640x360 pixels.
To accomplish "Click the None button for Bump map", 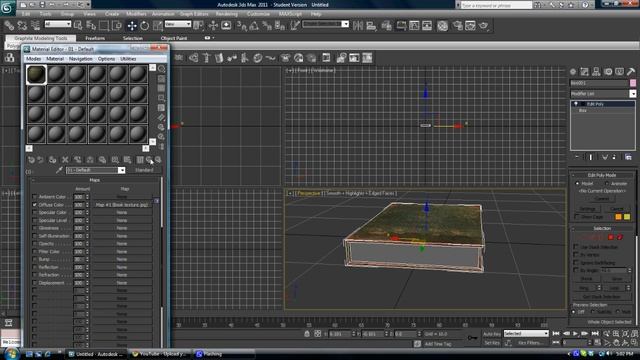I will (122, 259).
